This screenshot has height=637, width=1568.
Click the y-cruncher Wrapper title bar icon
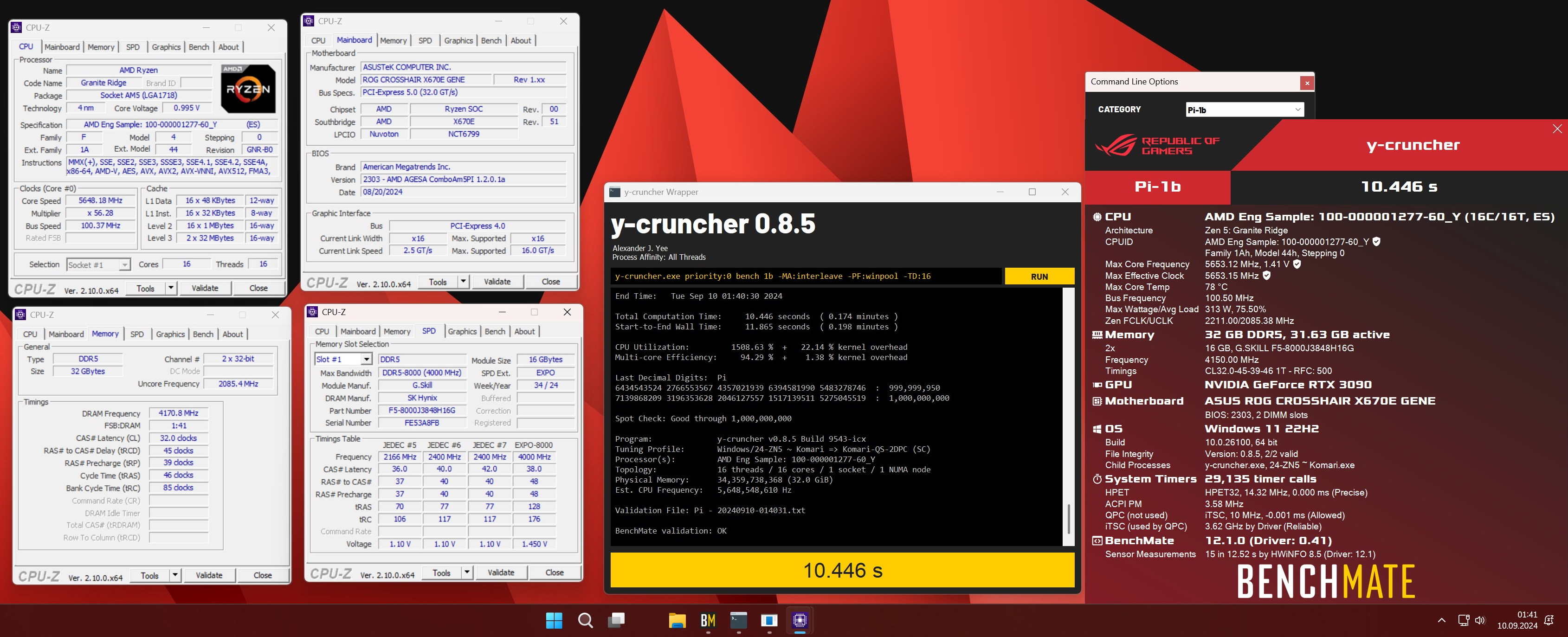[615, 192]
